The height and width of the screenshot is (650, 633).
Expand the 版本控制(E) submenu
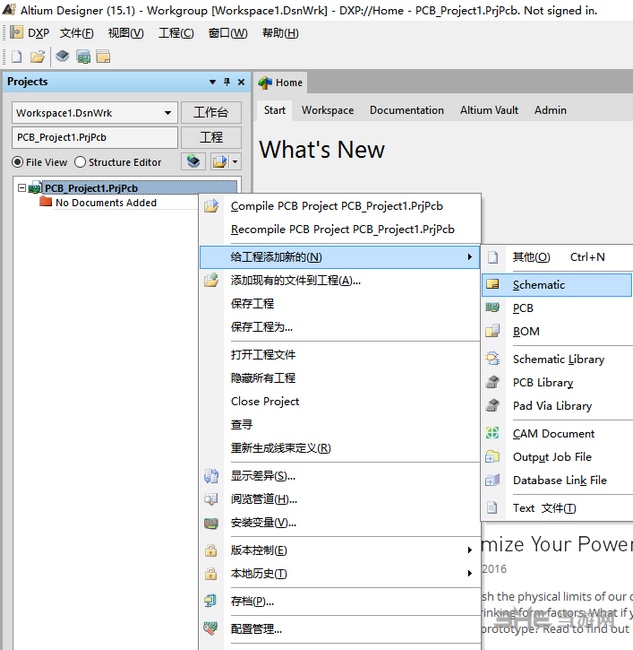click(469, 550)
